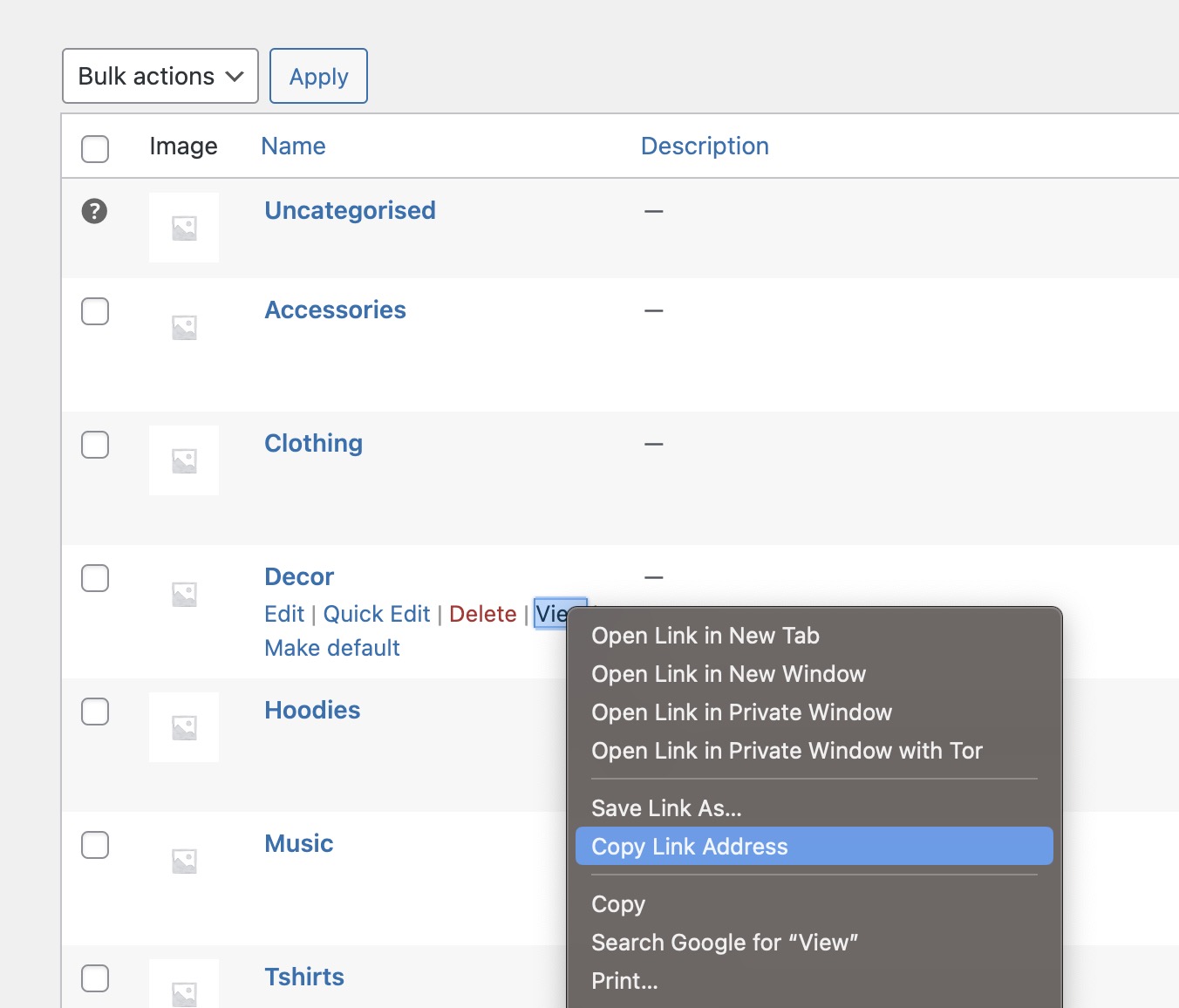Click Quick Edit under Decor

[377, 614]
